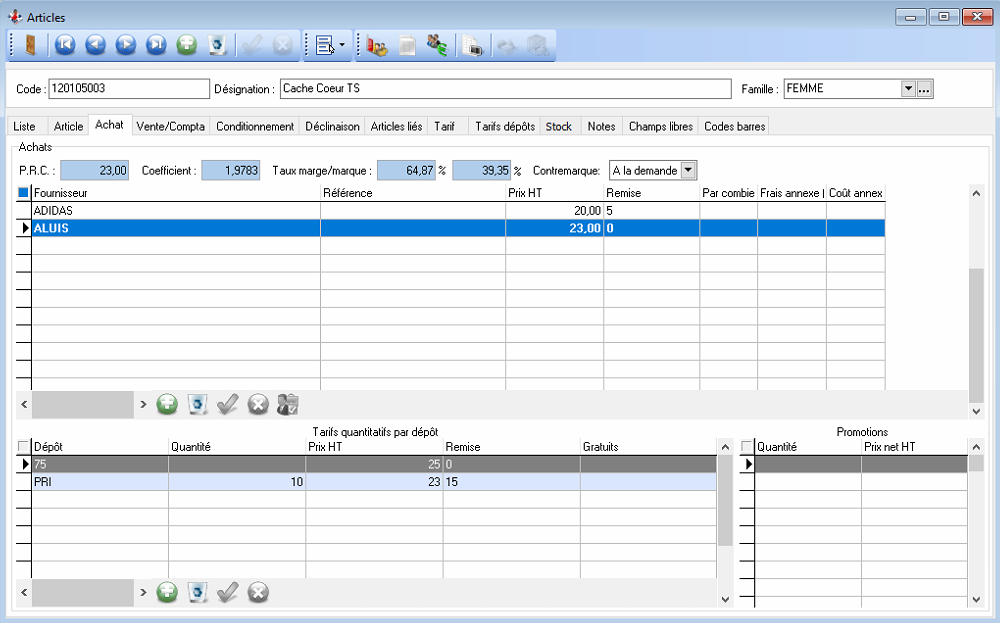Go to the first article record
Image resolution: width=1000 pixels, height=623 pixels.
(65, 45)
